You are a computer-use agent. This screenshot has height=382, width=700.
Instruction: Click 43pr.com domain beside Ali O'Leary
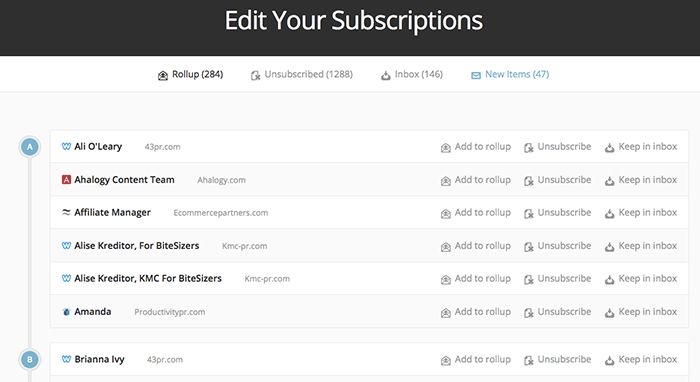point(162,147)
